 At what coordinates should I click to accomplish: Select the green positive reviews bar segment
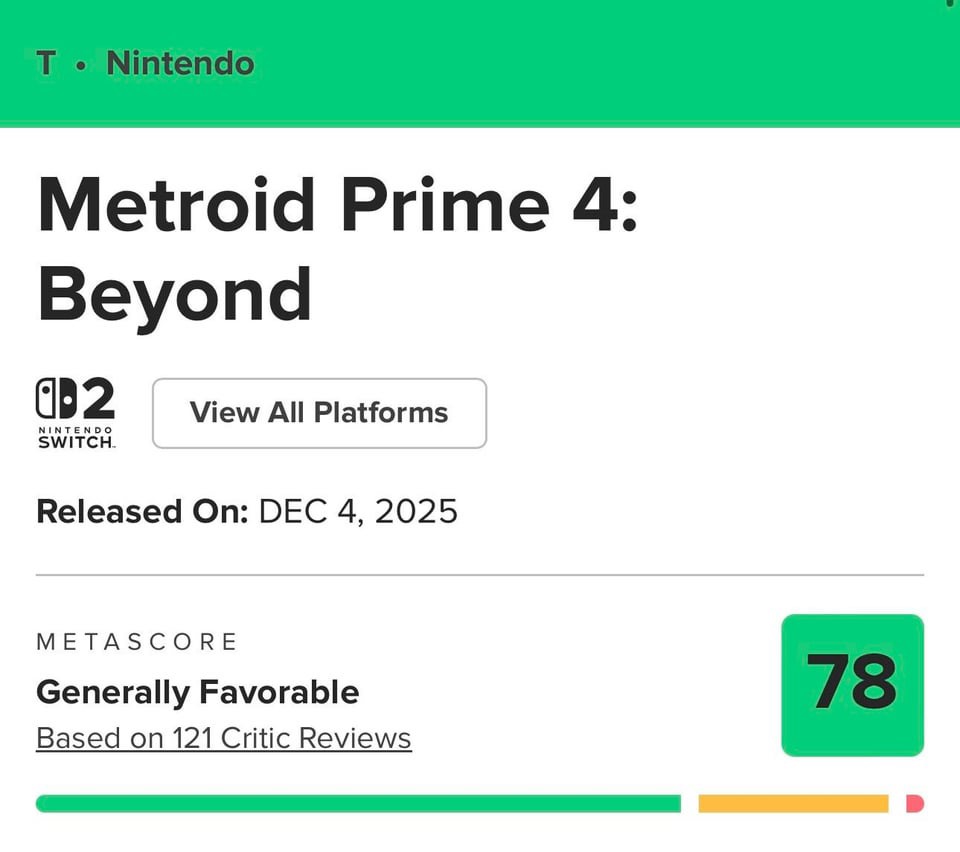tap(358, 803)
